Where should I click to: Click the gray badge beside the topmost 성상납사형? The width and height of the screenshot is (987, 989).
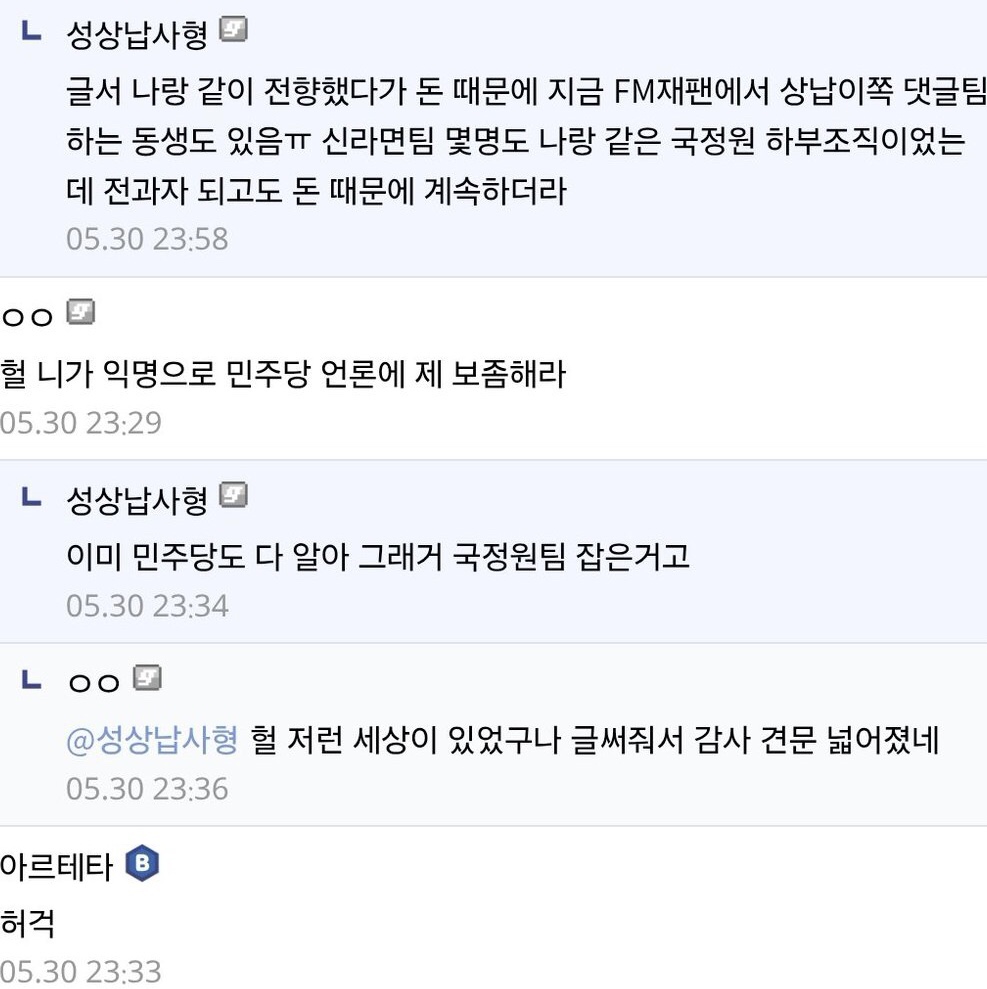233,31
